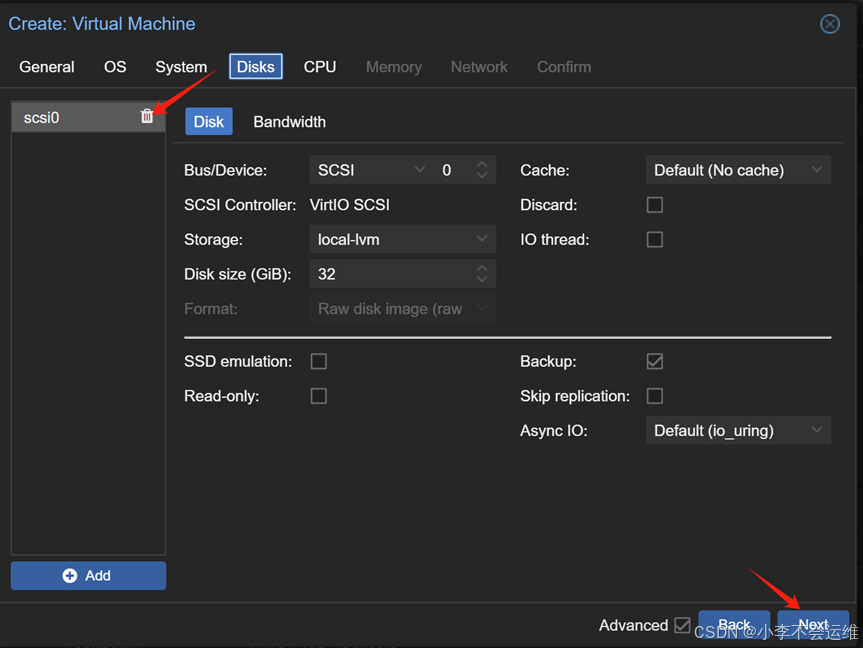863x648 pixels.
Task: Enable the Discard checkbox
Action: coord(654,205)
